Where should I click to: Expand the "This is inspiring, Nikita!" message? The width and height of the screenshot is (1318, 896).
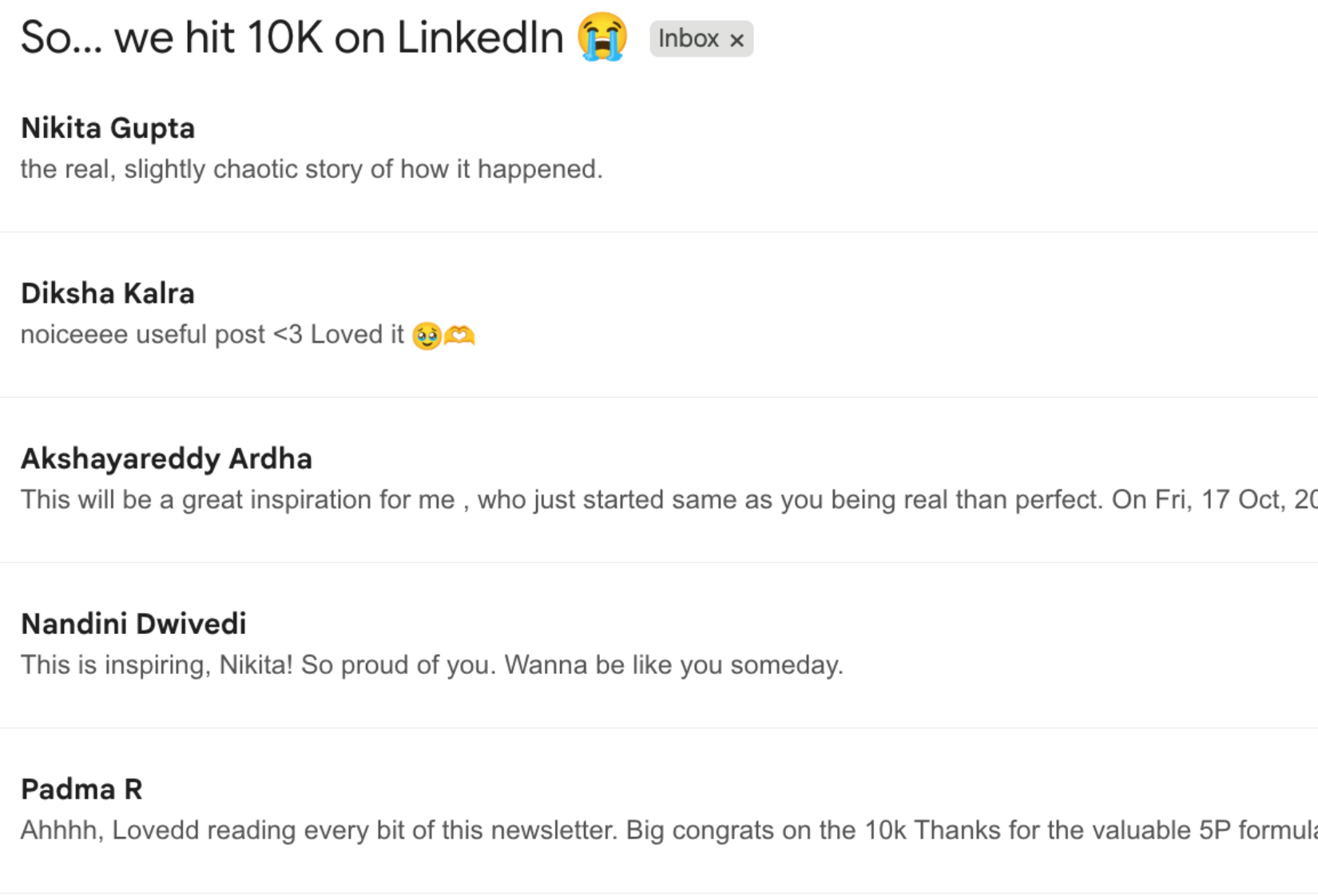point(156,665)
